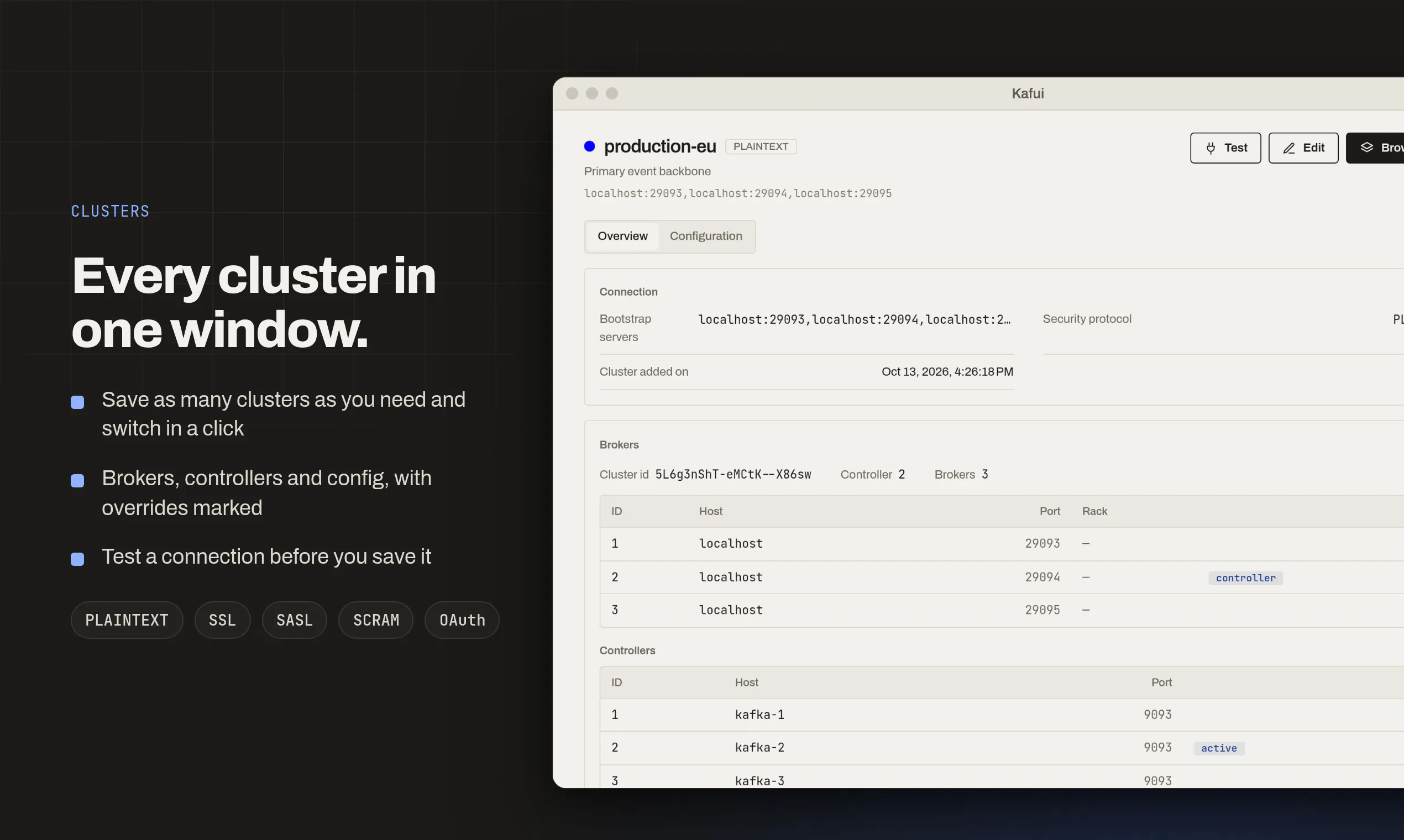The width and height of the screenshot is (1404, 840).
Task: Click the Kafui window title
Action: [x=1028, y=93]
